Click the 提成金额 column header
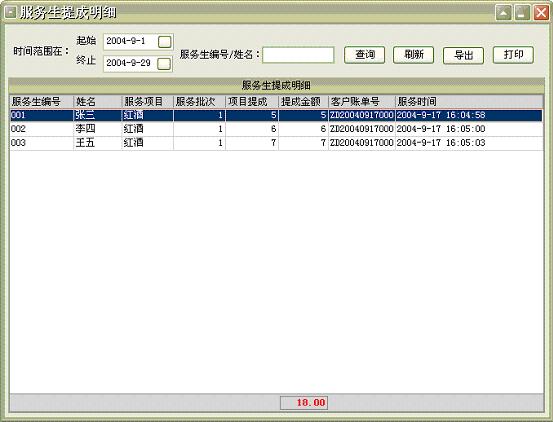 click(x=303, y=102)
